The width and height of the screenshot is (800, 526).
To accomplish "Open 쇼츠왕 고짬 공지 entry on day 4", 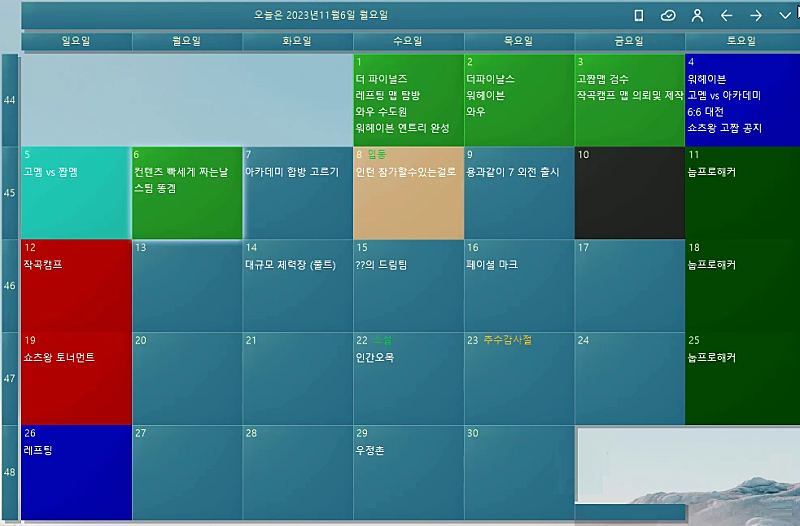I will (x=724, y=128).
